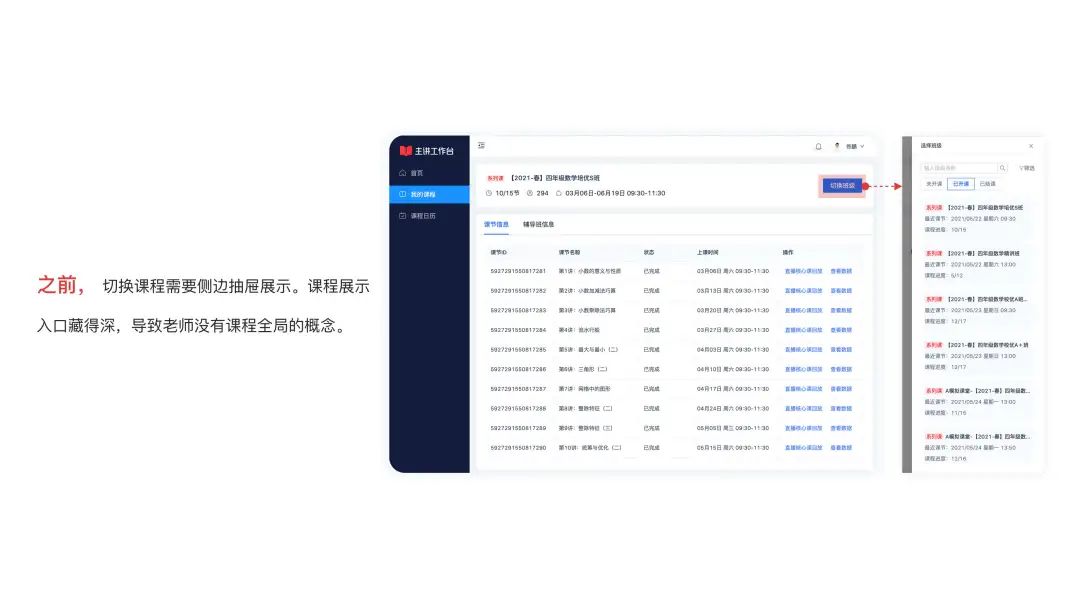Click 查看数据 for lesson 第10讲
This screenshot has height=608, width=1080.
(841, 448)
